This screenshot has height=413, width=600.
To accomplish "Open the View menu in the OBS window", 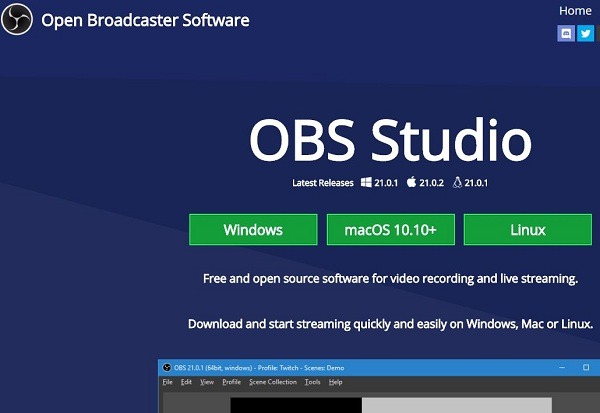I will point(207,382).
